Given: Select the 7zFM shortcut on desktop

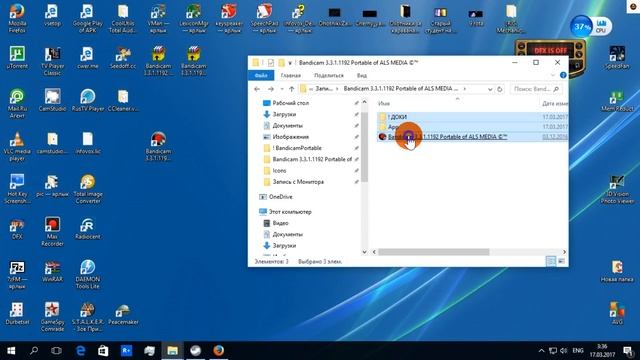Looking at the screenshot, I should pyautogui.click(x=17, y=274).
